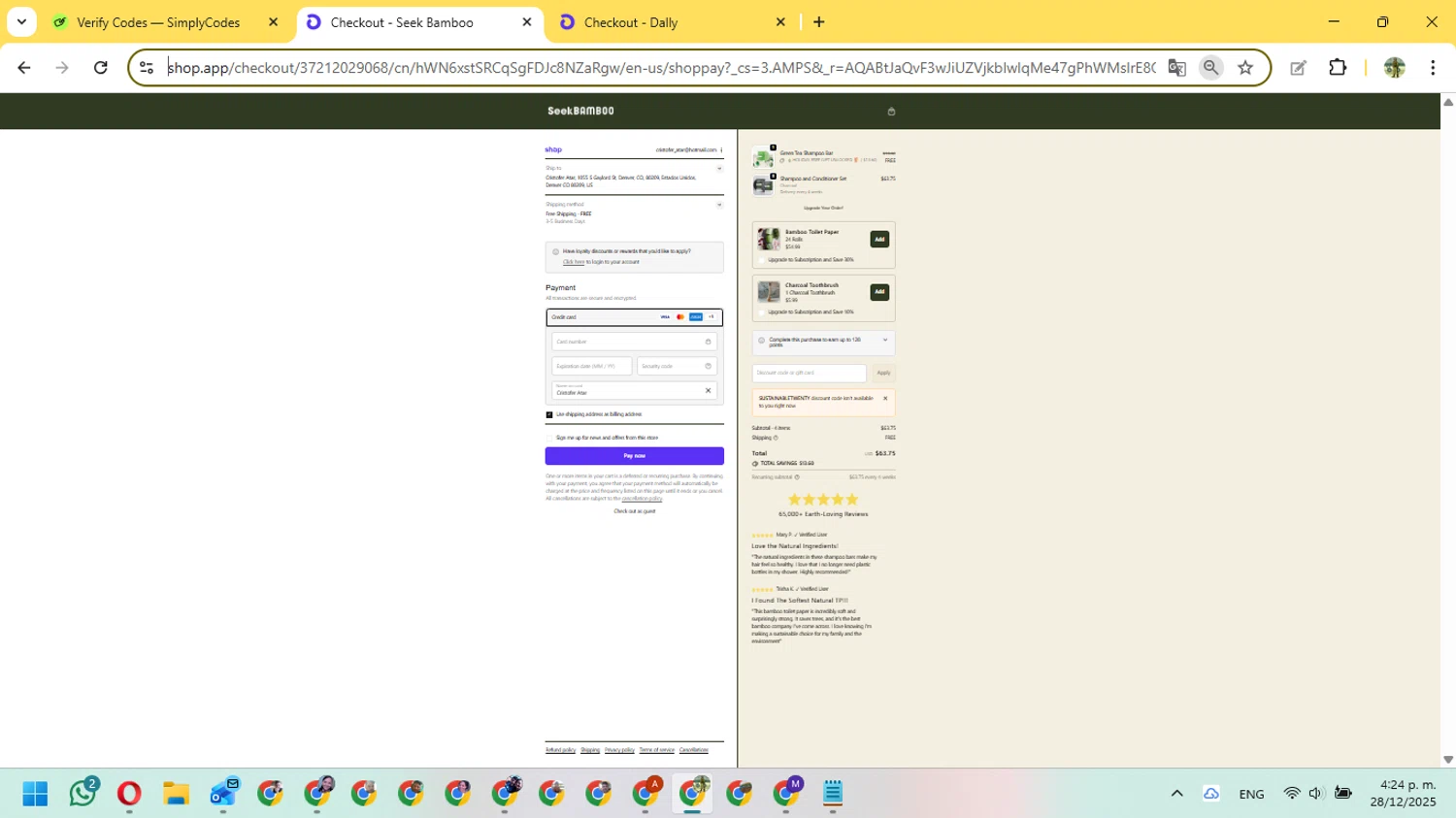Bookmark this page with the star icon
The width and height of the screenshot is (1456, 818).
[1245, 67]
